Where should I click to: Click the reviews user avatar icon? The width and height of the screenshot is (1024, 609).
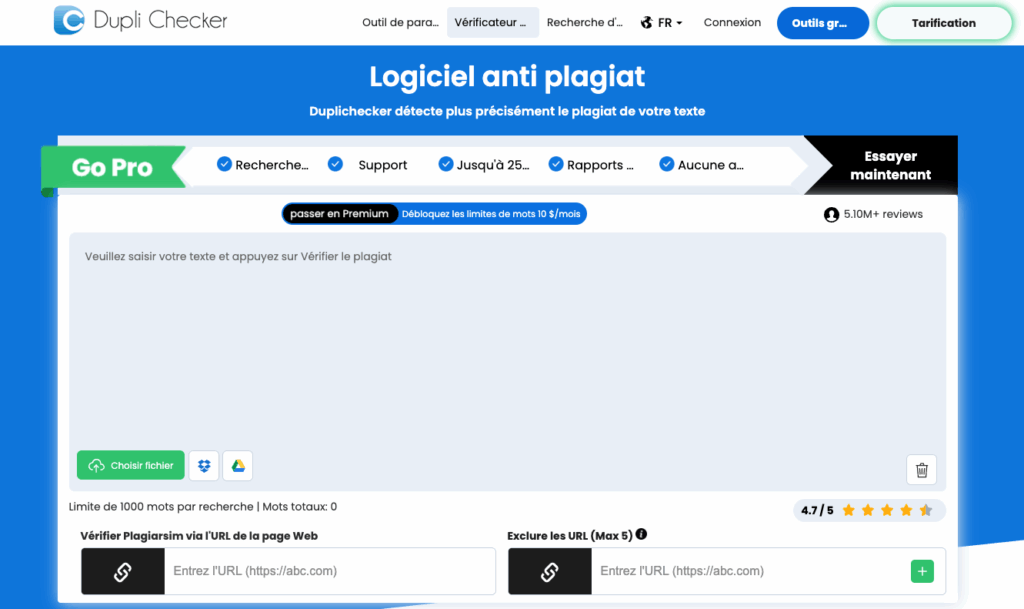[831, 214]
